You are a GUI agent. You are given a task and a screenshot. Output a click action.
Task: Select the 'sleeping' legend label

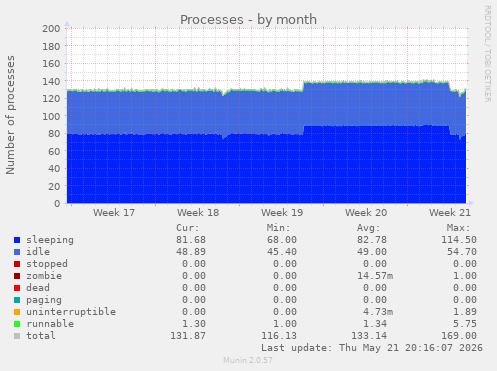50,240
